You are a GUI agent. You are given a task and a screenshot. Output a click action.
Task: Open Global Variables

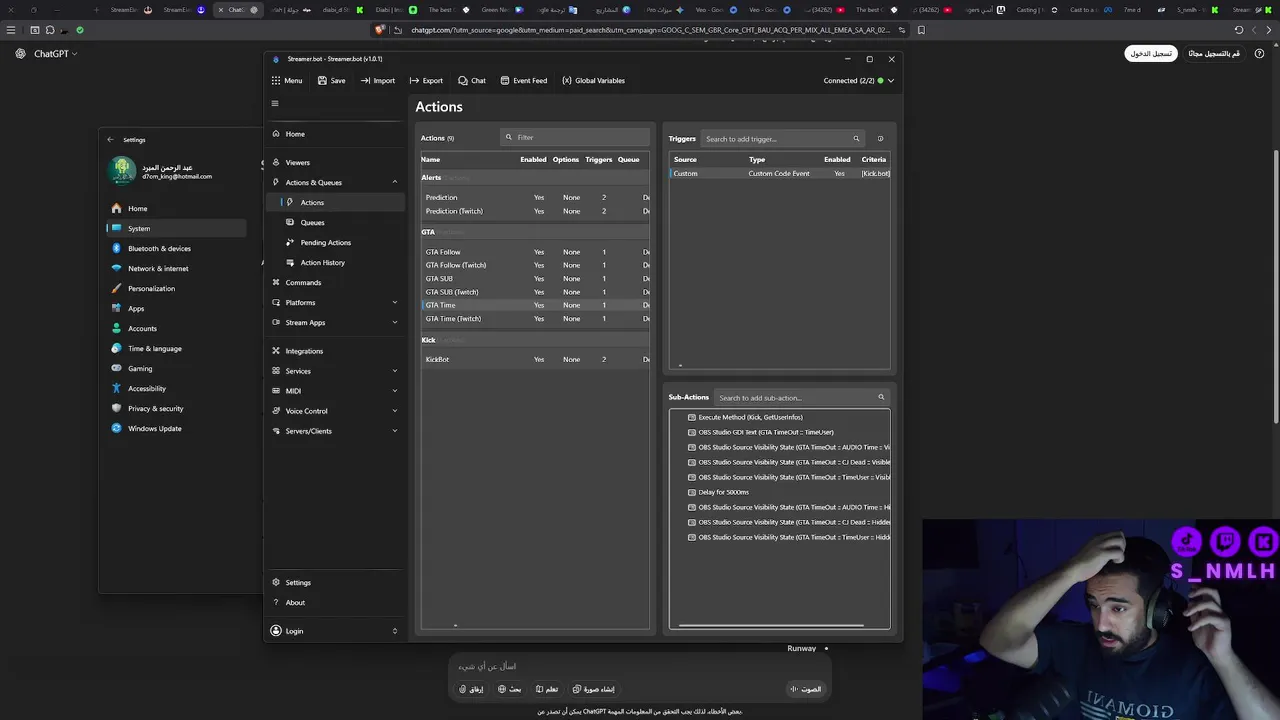(593, 81)
